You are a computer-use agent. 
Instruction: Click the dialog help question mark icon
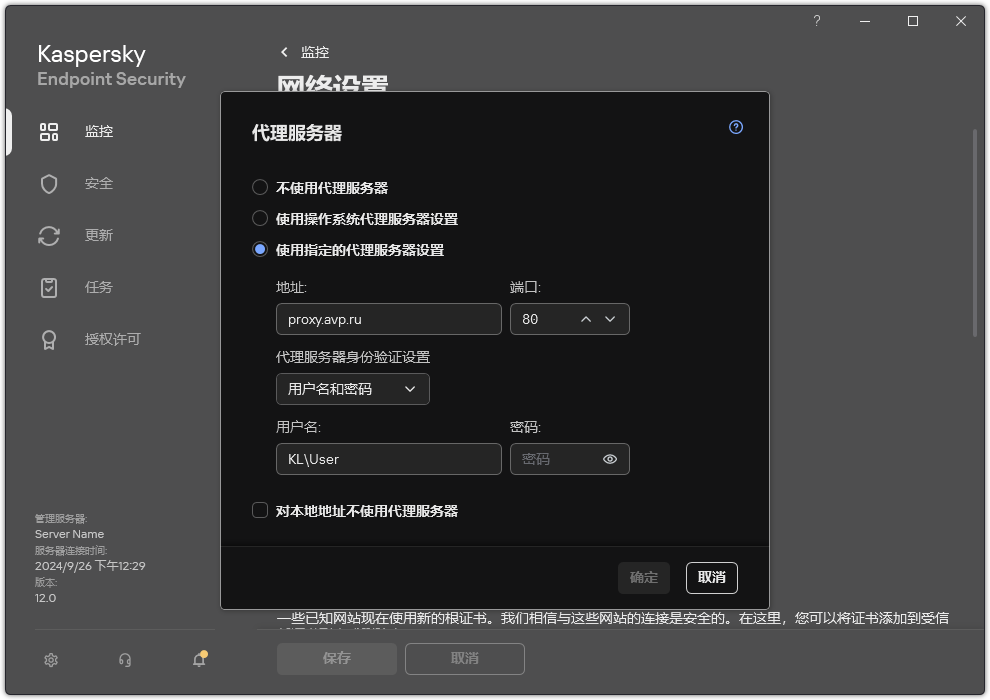point(735,127)
